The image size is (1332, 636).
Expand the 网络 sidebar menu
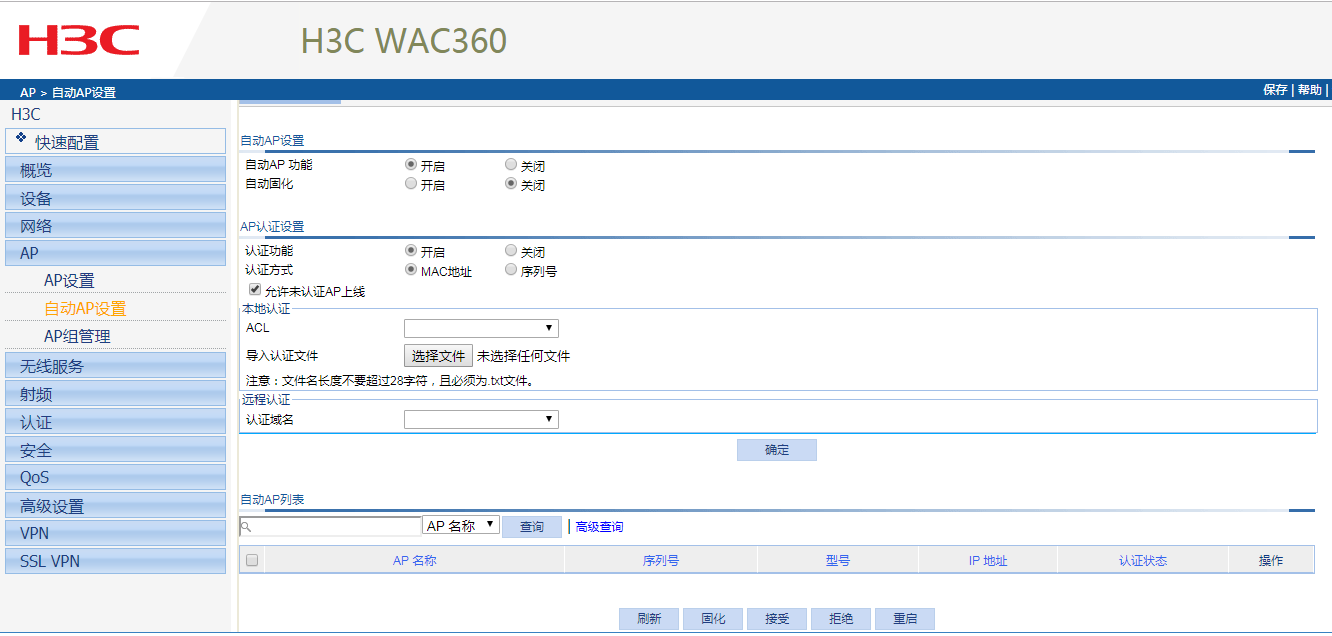(x=116, y=226)
